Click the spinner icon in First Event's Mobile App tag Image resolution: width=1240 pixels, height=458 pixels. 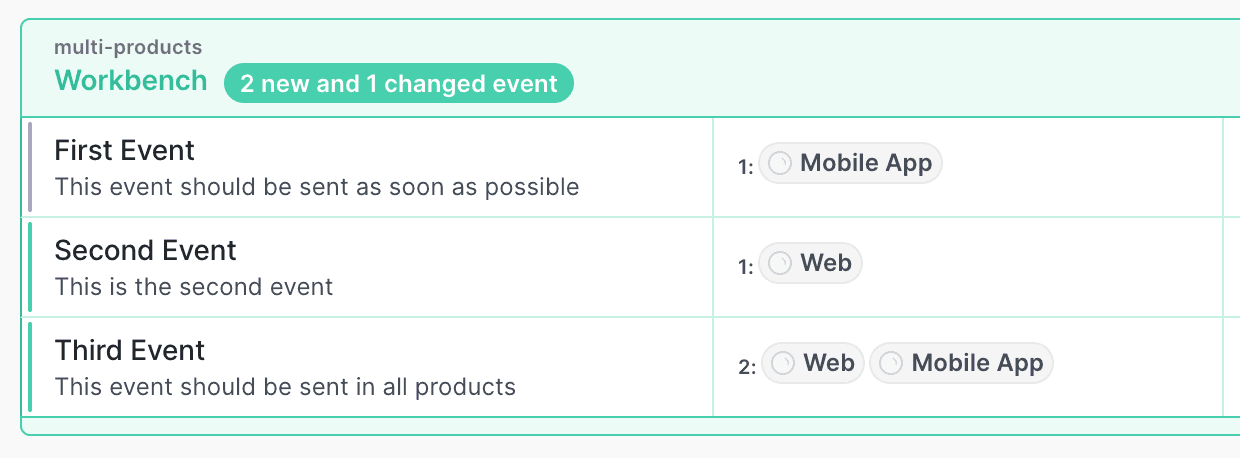click(780, 164)
